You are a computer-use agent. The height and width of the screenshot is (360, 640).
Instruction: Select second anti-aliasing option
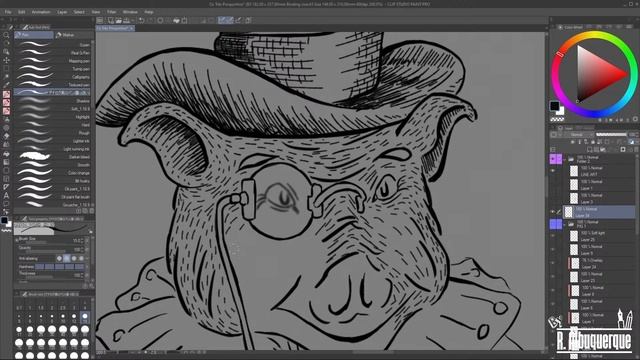pos(67,258)
